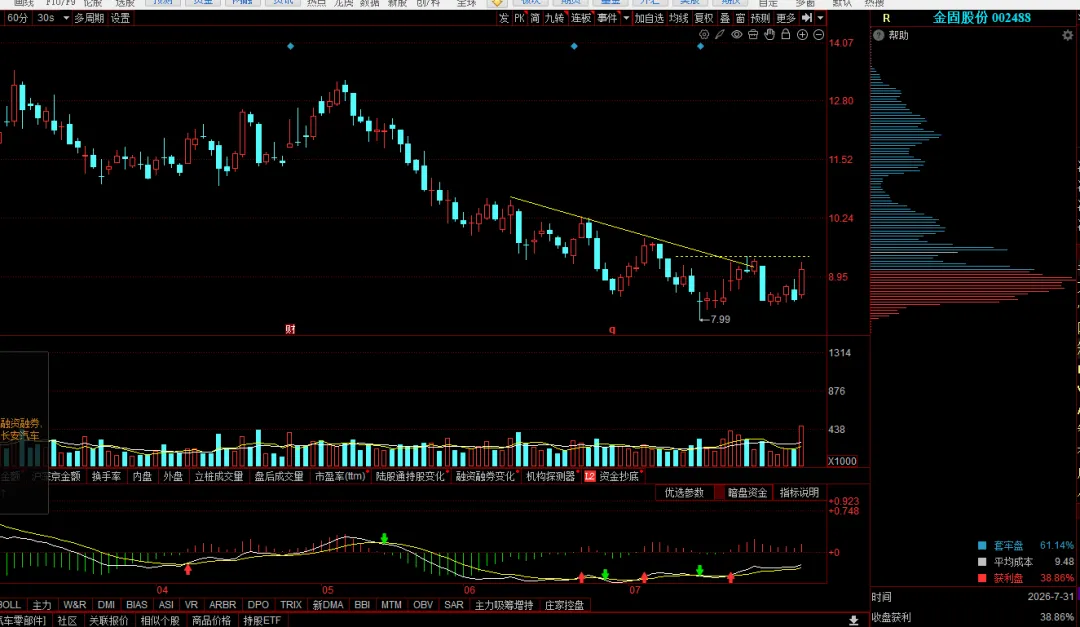1080x627 pixels.
Task: Switch to the SAR indicator
Action: (x=454, y=604)
